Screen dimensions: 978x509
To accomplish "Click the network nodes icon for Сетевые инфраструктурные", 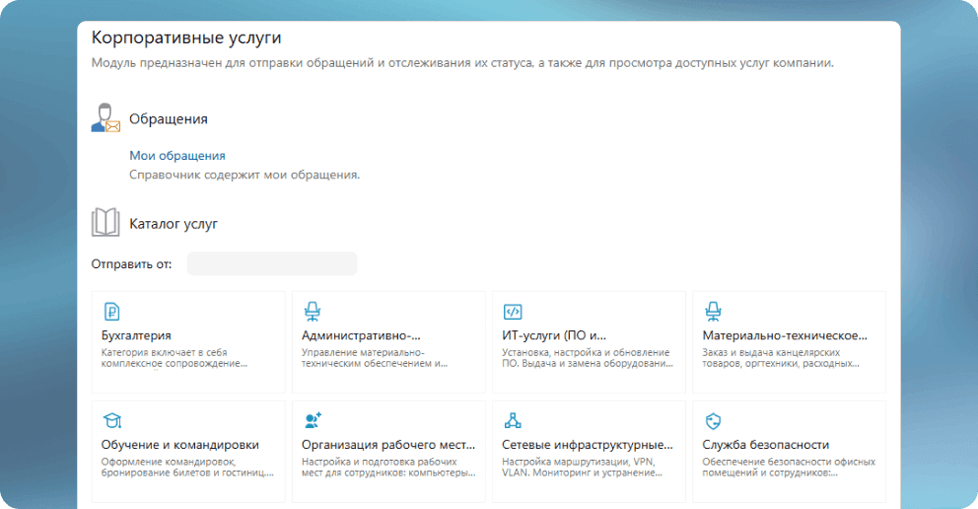I will 512,420.
